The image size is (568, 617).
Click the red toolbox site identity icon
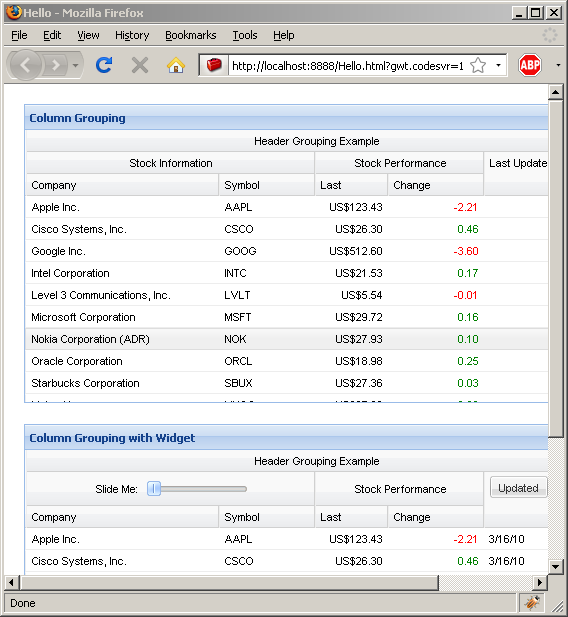point(214,65)
